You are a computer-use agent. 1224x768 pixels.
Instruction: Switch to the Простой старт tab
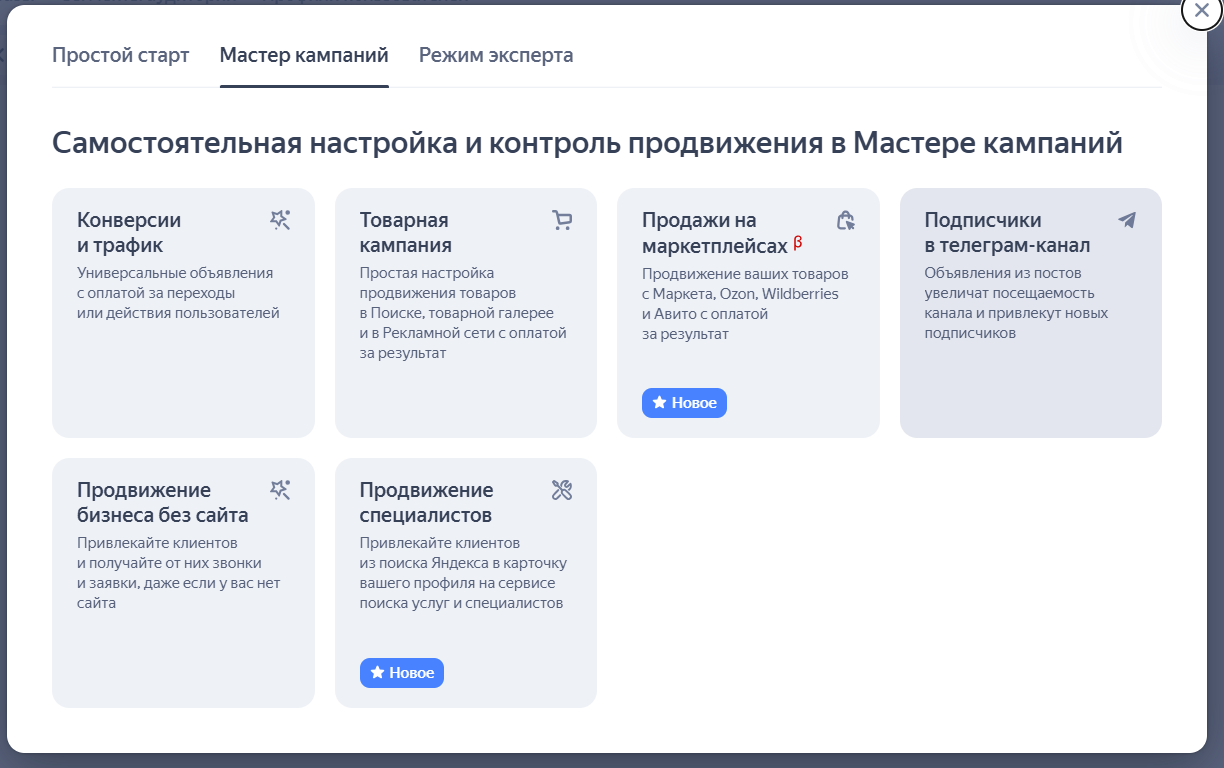coord(121,55)
